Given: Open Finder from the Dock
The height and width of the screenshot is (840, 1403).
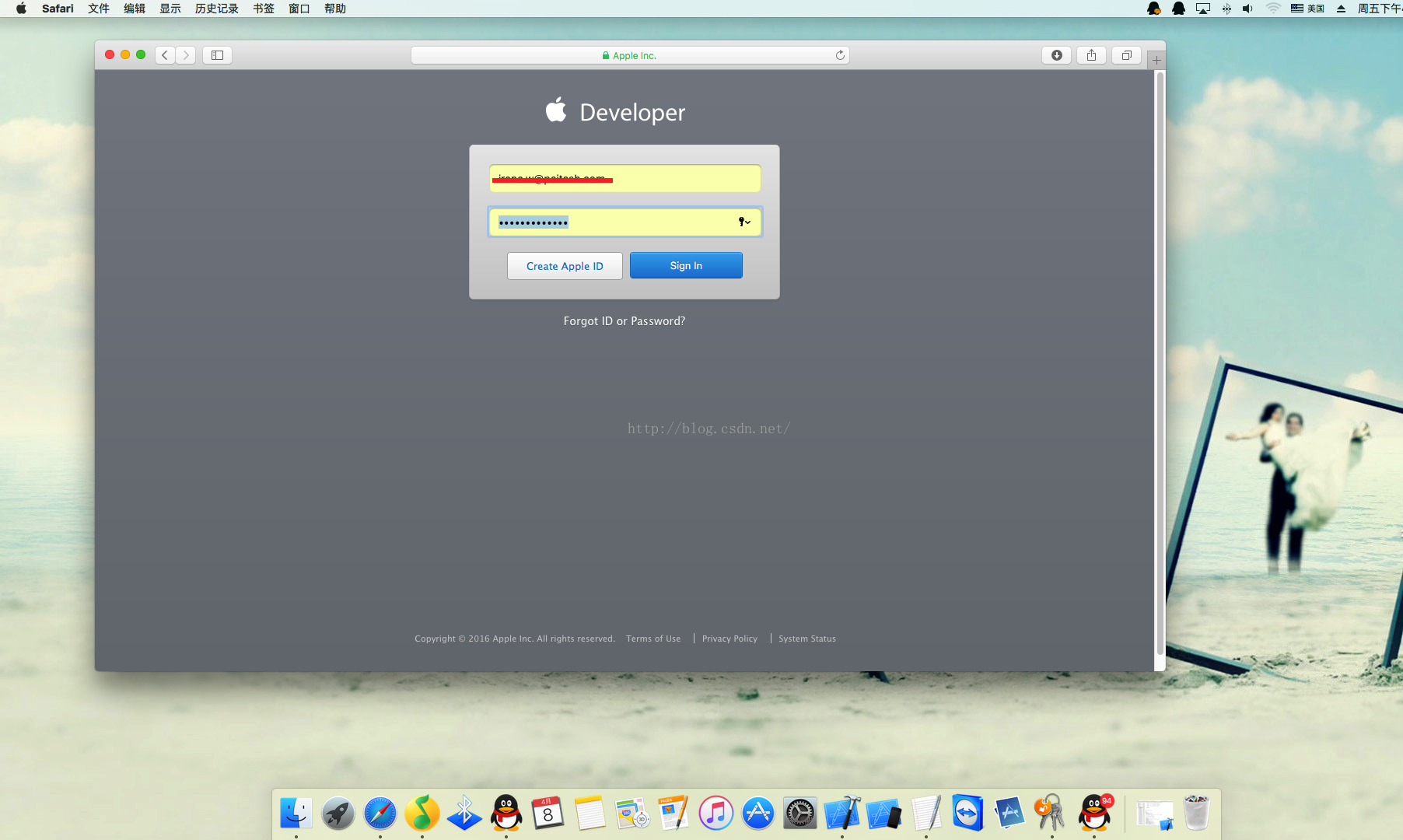Looking at the screenshot, I should [296, 814].
